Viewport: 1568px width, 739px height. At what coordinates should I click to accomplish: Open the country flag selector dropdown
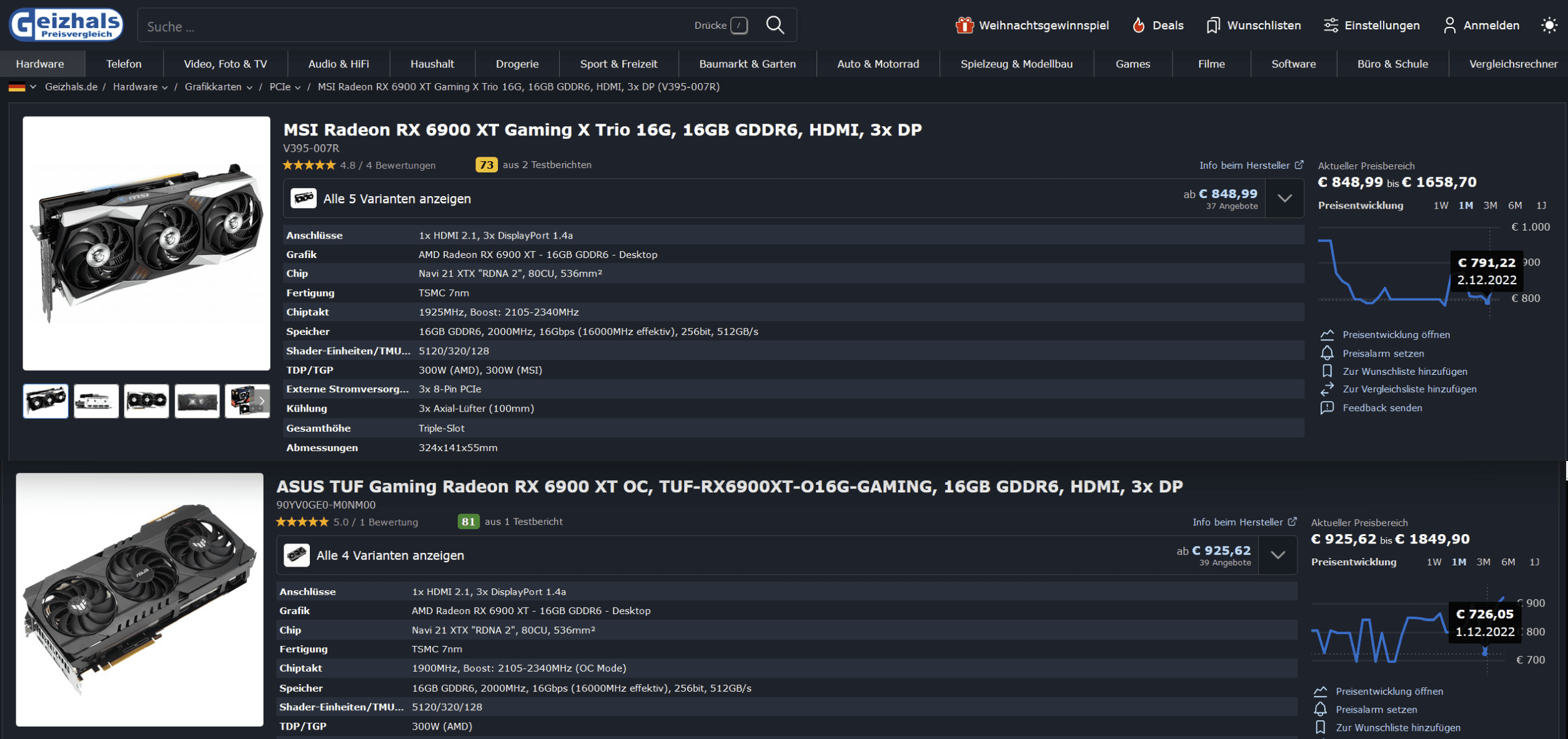22,87
